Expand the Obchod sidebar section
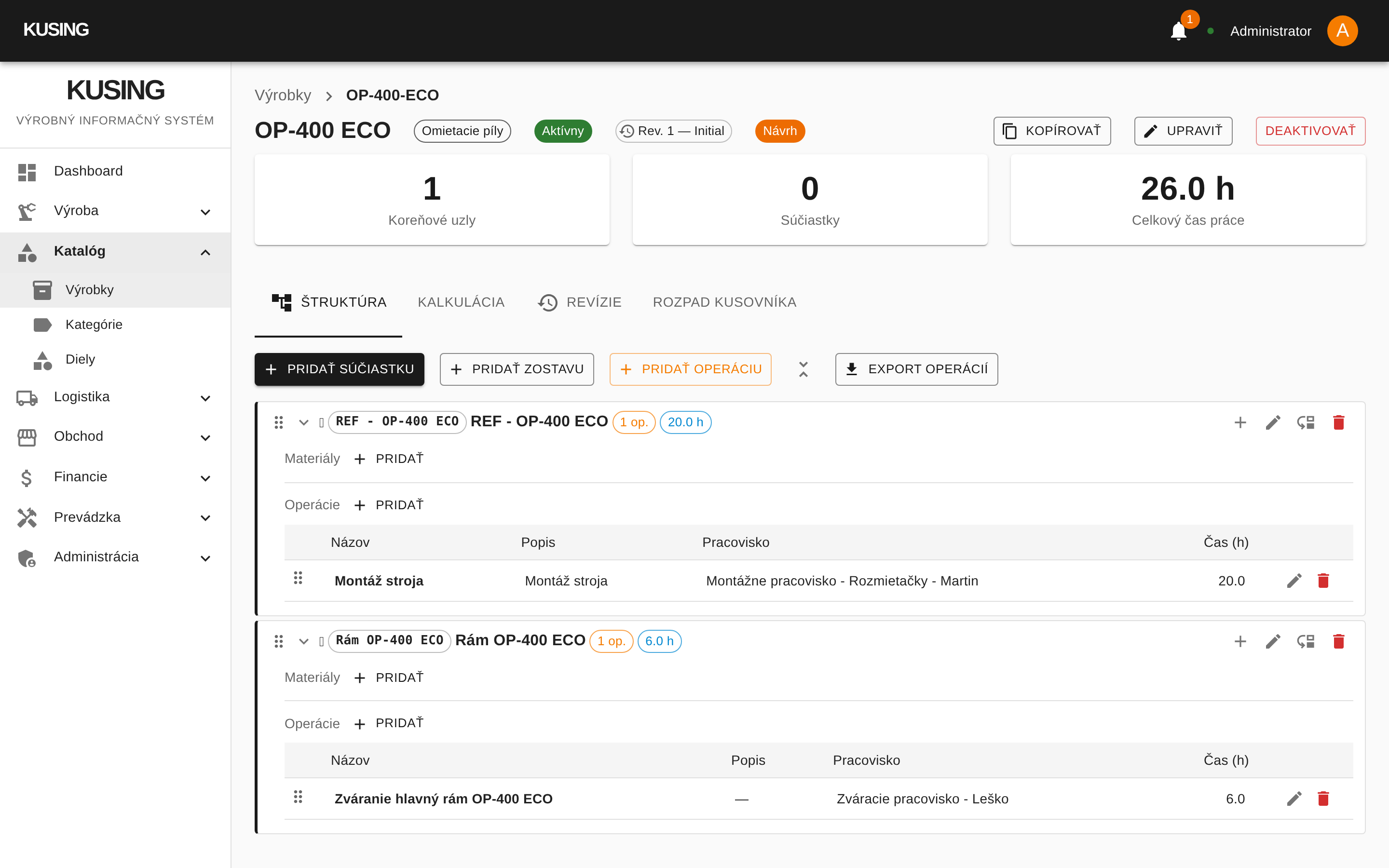Viewport: 1389px width, 868px height. coord(115,437)
